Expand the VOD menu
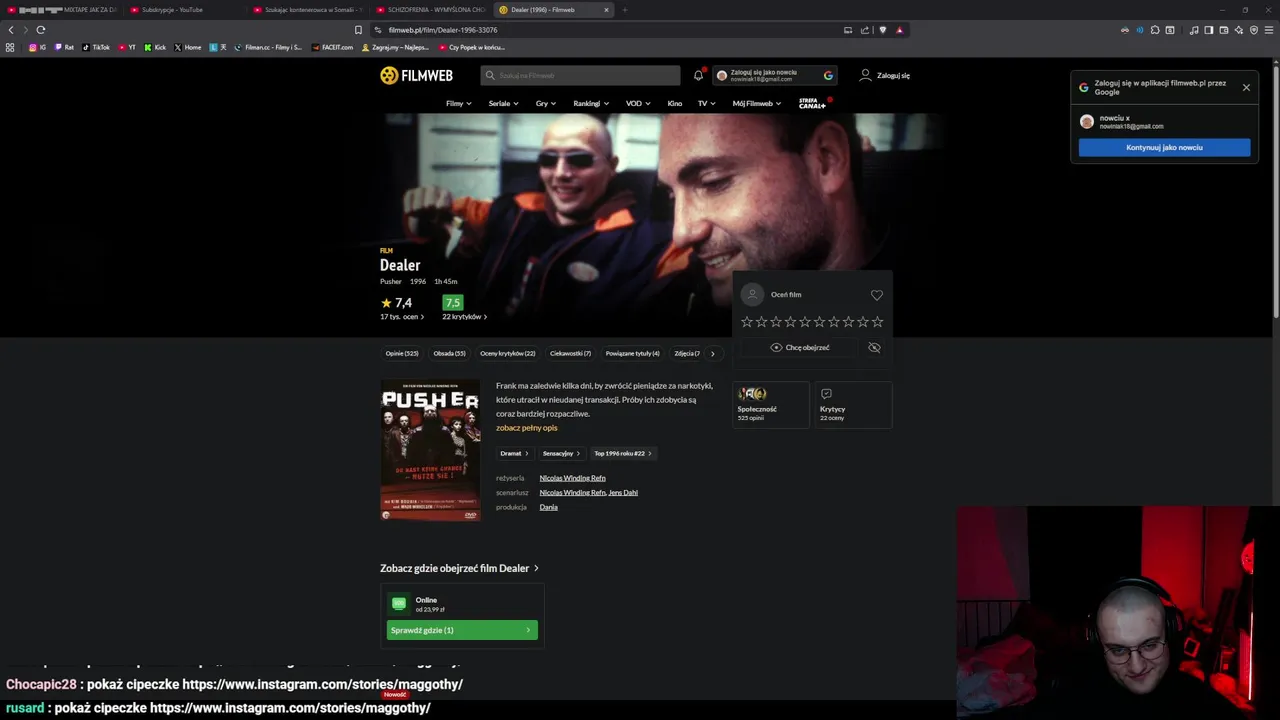 pyautogui.click(x=638, y=103)
